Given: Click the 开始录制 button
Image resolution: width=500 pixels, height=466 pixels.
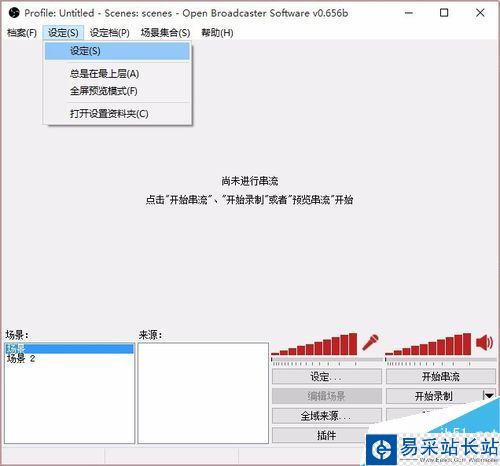Looking at the screenshot, I should click(433, 396).
